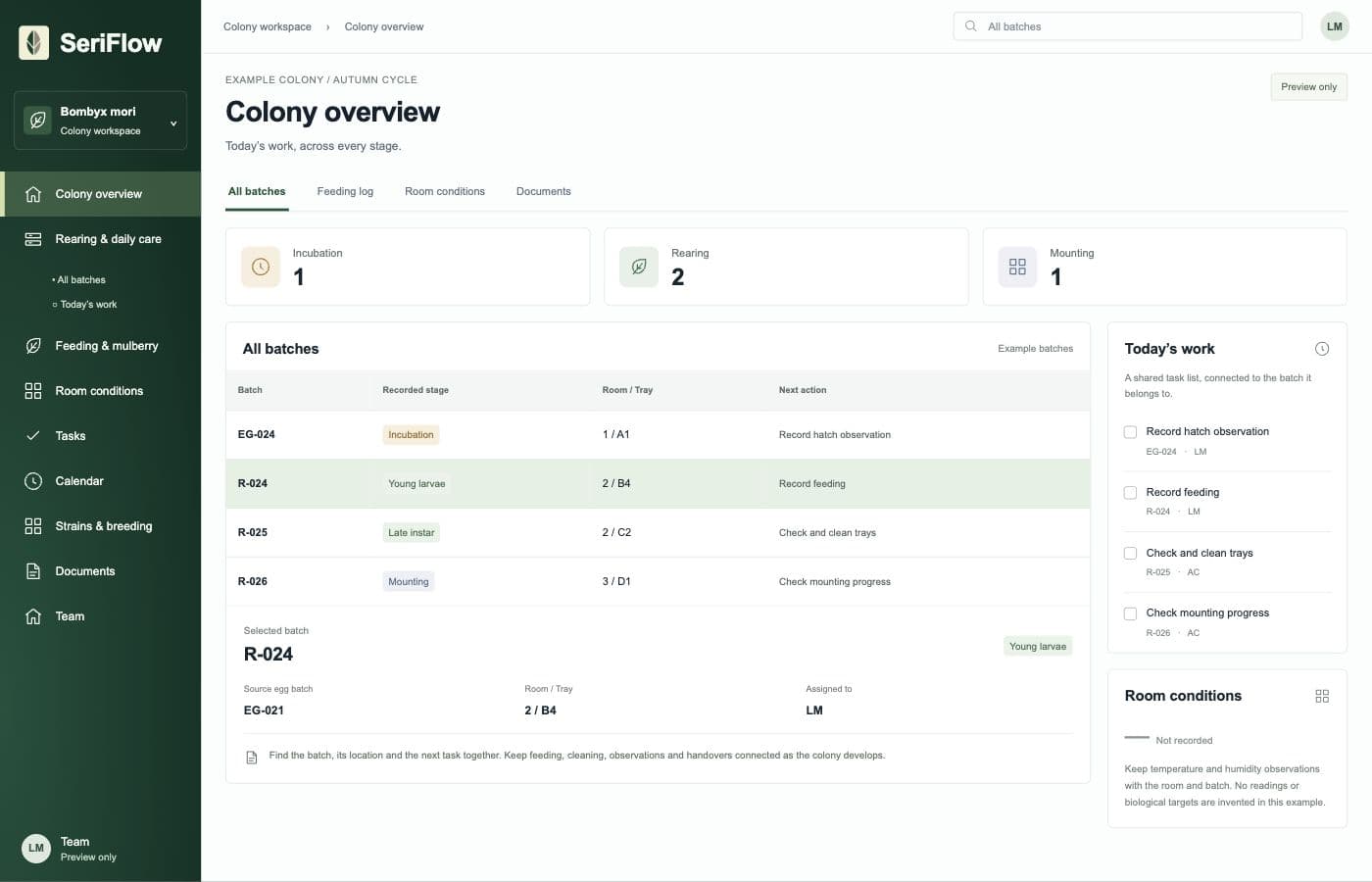This screenshot has width=1372, height=882.
Task: Click the Calendar clock icon in sidebar
Action: pos(33,481)
